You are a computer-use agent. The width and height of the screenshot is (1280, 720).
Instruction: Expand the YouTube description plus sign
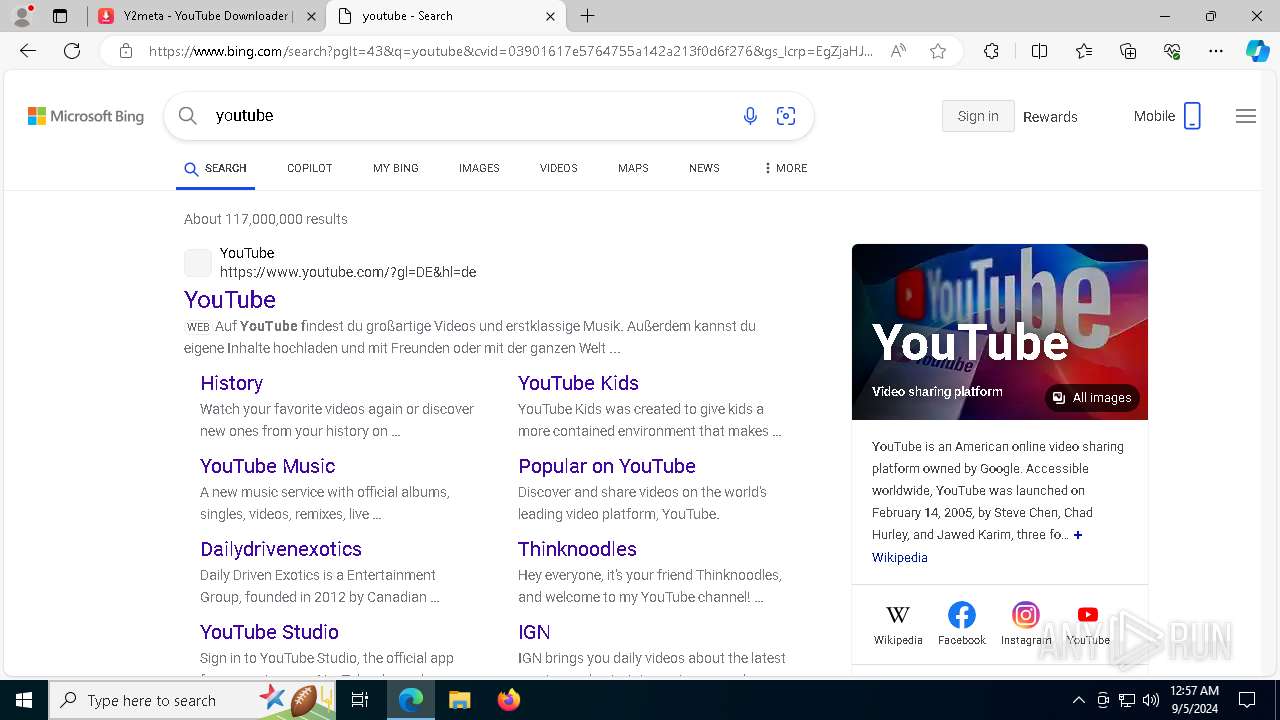[x=1078, y=535]
